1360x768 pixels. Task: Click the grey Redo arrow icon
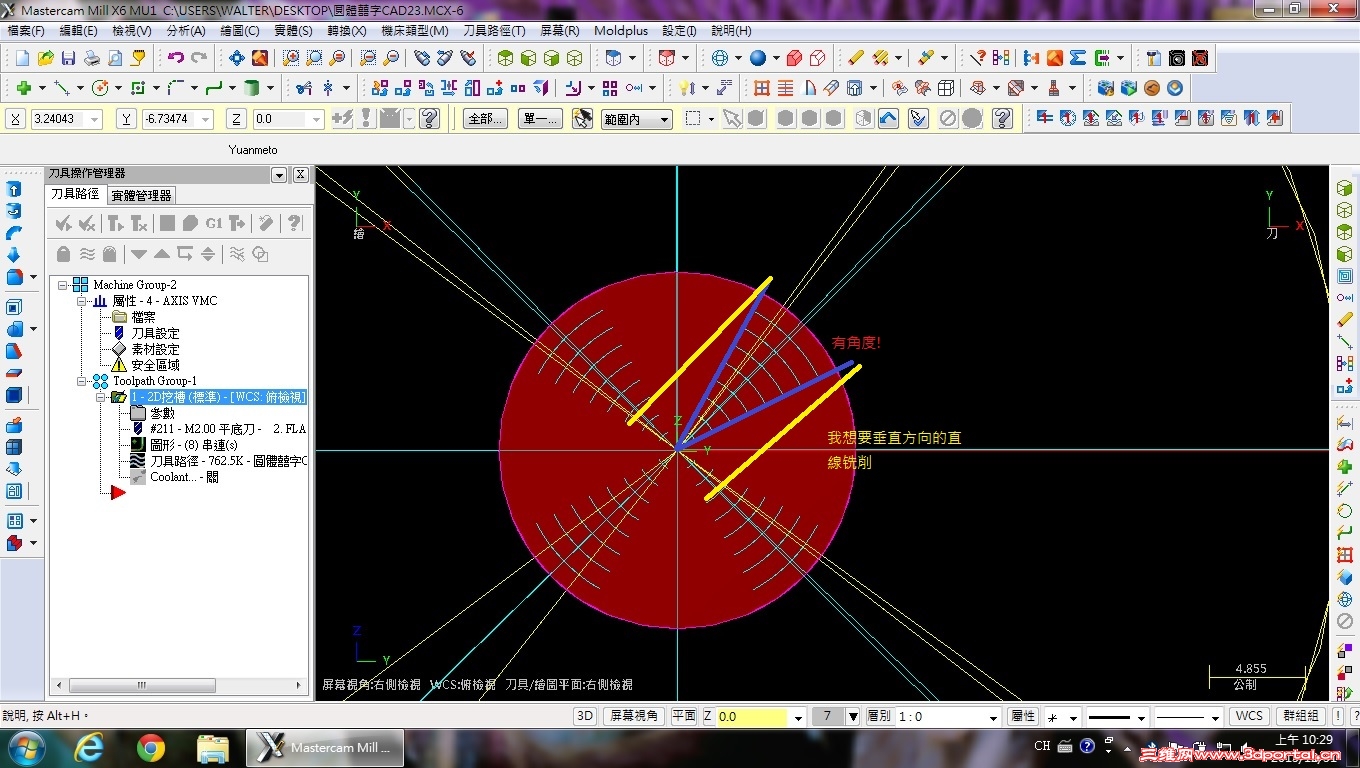pos(199,58)
